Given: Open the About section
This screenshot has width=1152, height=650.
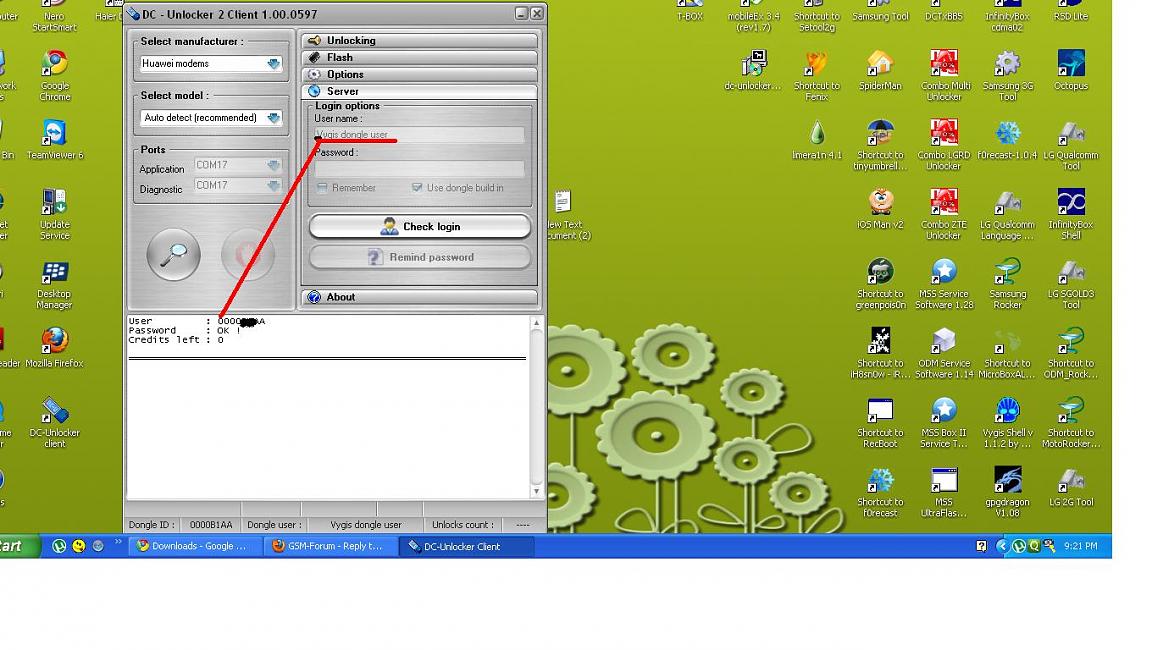Looking at the screenshot, I should click(420, 297).
